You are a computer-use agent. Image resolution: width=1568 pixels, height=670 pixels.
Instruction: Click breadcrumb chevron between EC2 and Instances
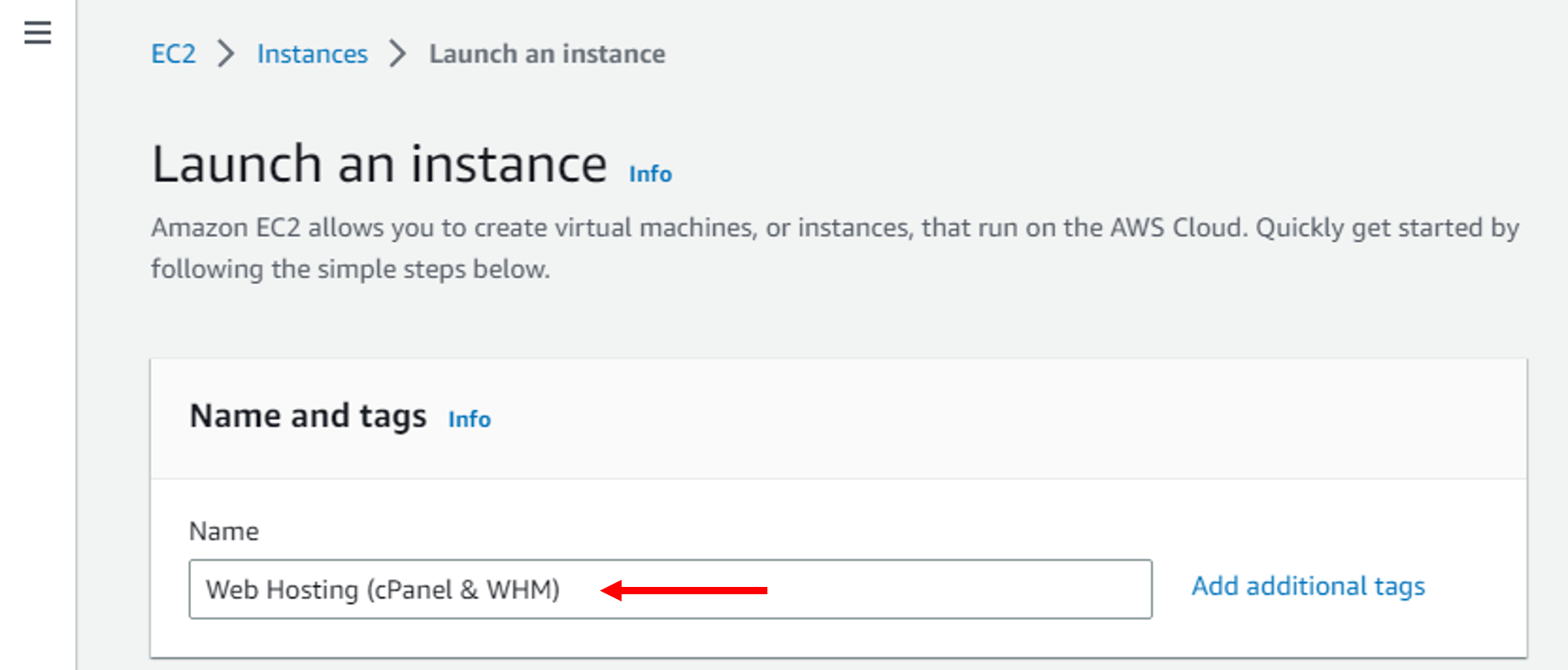click(226, 54)
